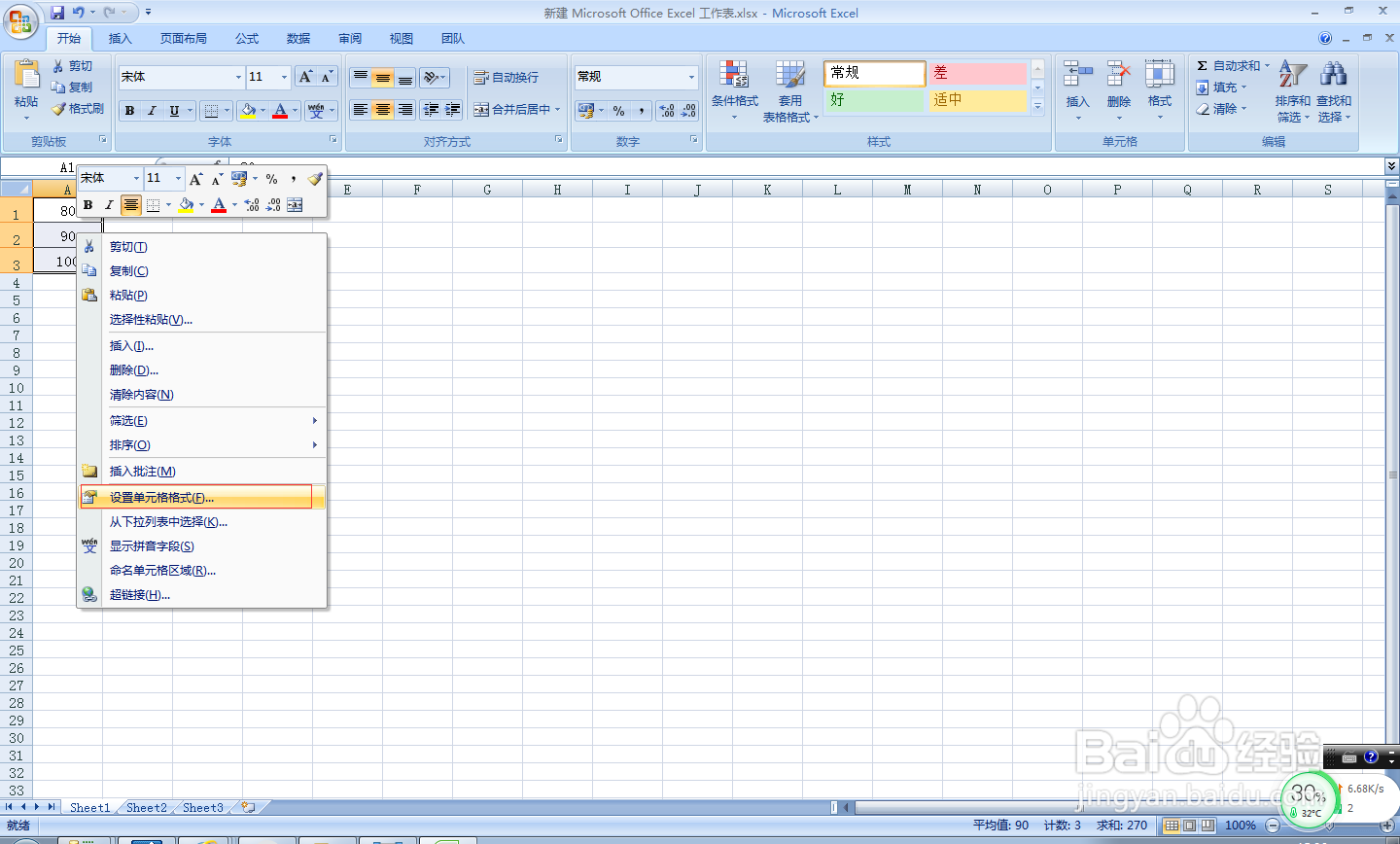
Task: Switch to the 页面布局 ribbon tab
Action: (x=184, y=39)
